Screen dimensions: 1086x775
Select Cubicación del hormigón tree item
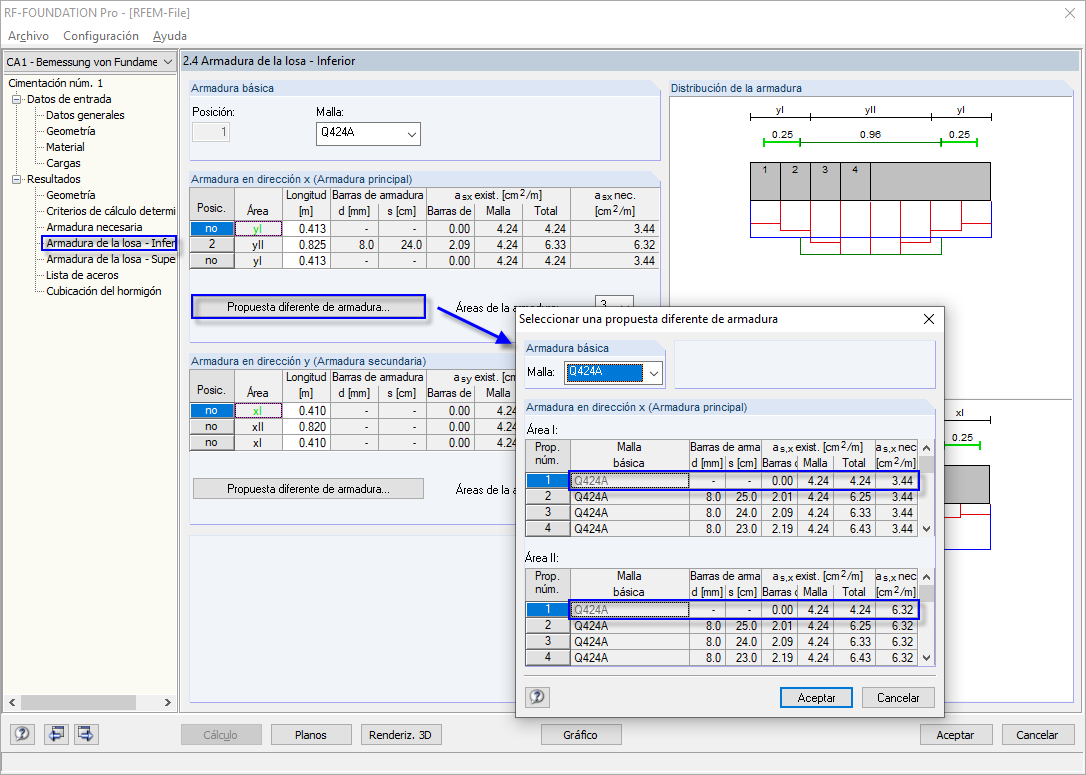(x=104, y=291)
